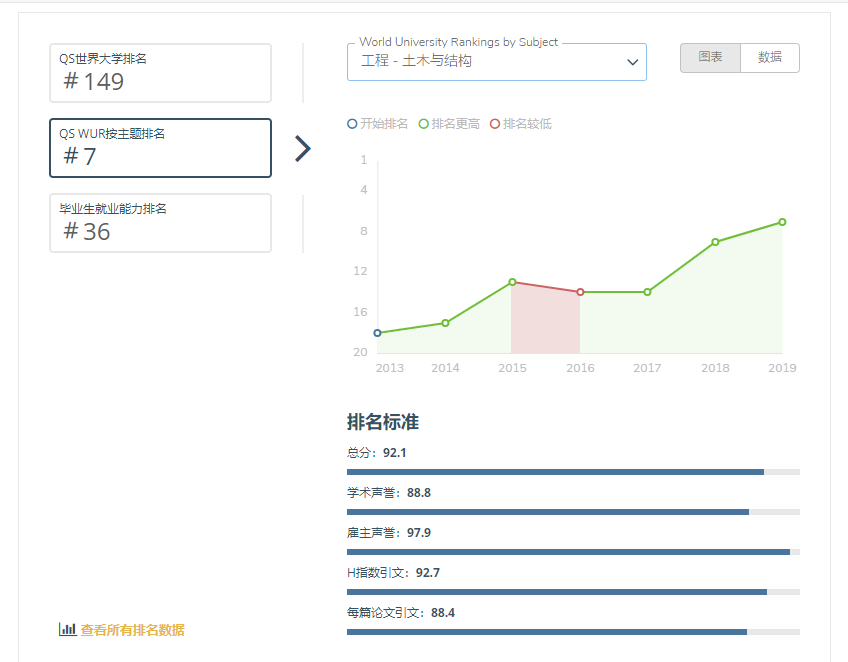Select the QS世界大学排名 #149 card
The image size is (848, 662).
tap(160, 73)
